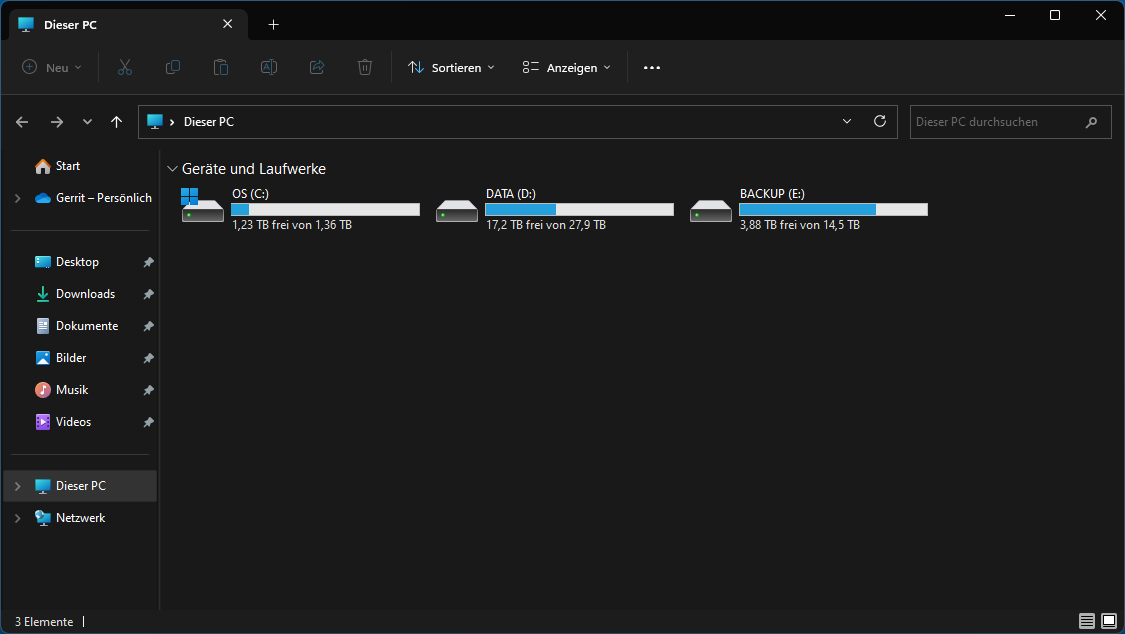The image size is (1125, 634).
Task: Open recent locations dropdown arrow
Action: [88, 122]
